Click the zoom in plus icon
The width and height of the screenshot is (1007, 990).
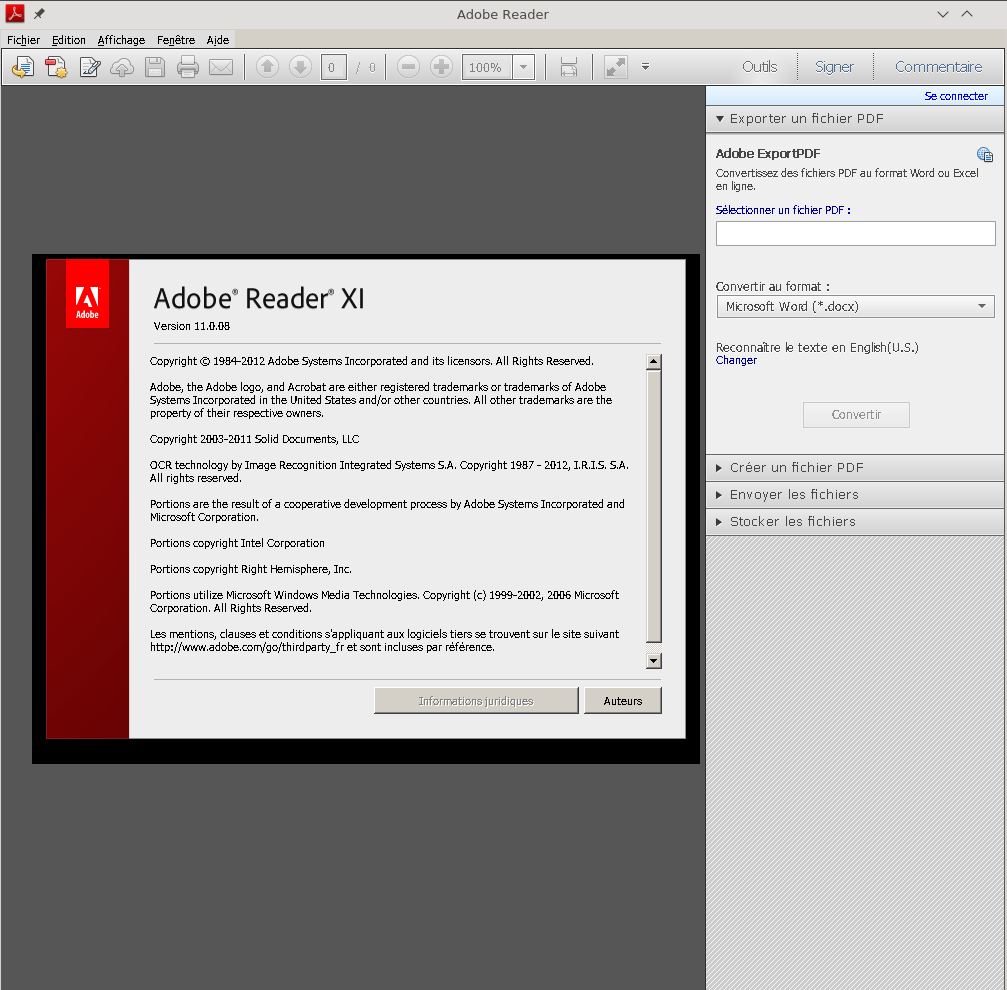[441, 67]
